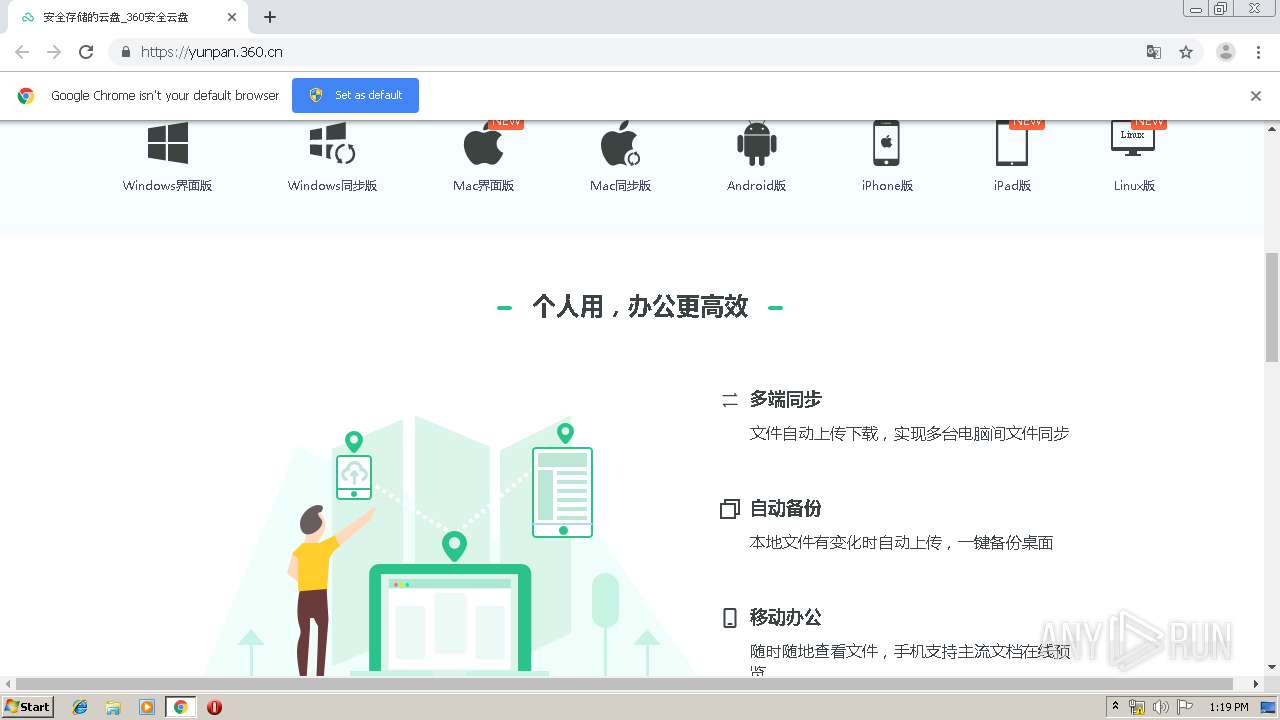Click the 多端同步 heading text
Screen dimensions: 1280x720
[x=786, y=399]
